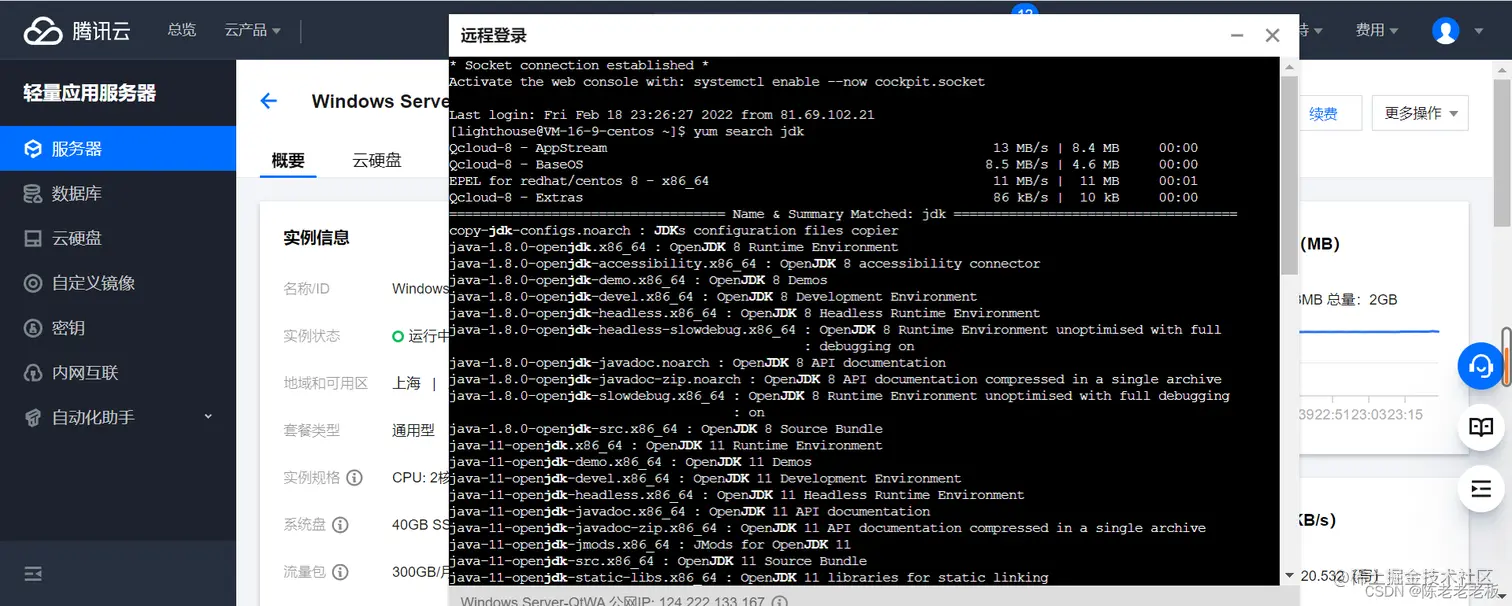Expand the 自动化助手 sidebar group
The image size is (1512, 606).
pos(208,417)
